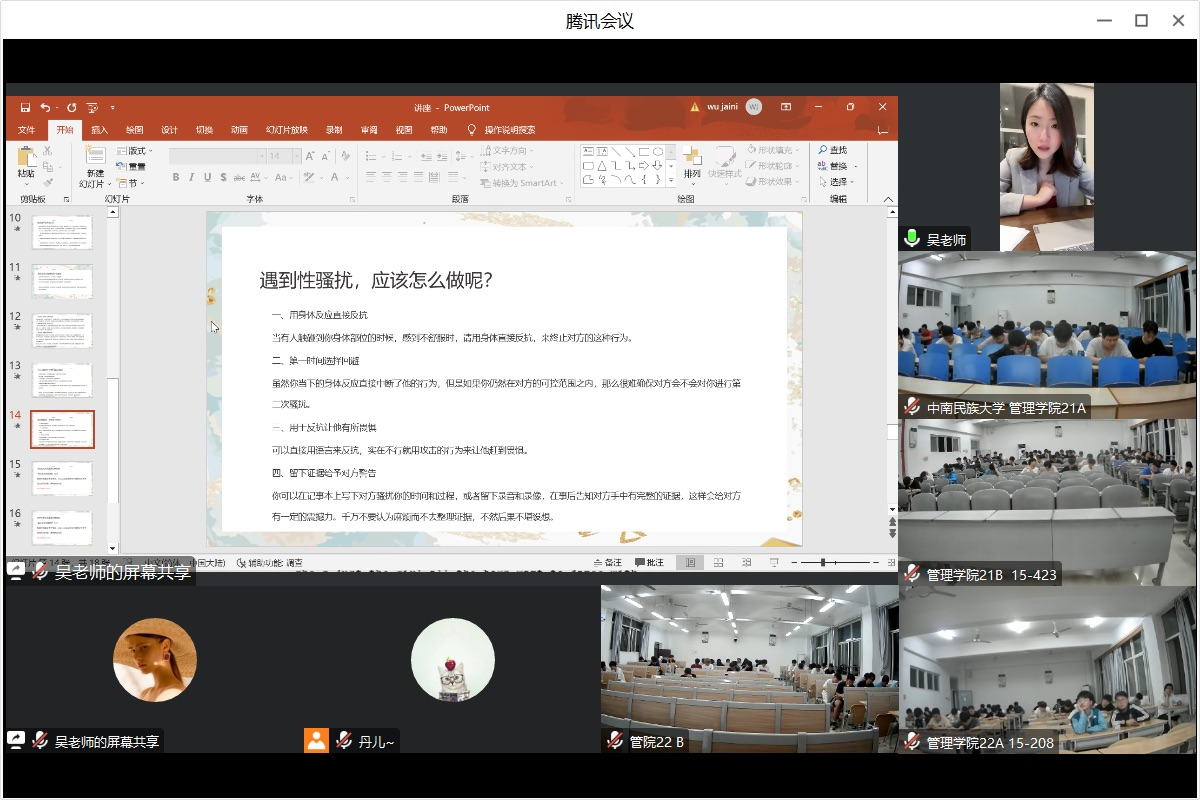
Task: Click the Find (查找) magnifier tool
Action: (832, 150)
